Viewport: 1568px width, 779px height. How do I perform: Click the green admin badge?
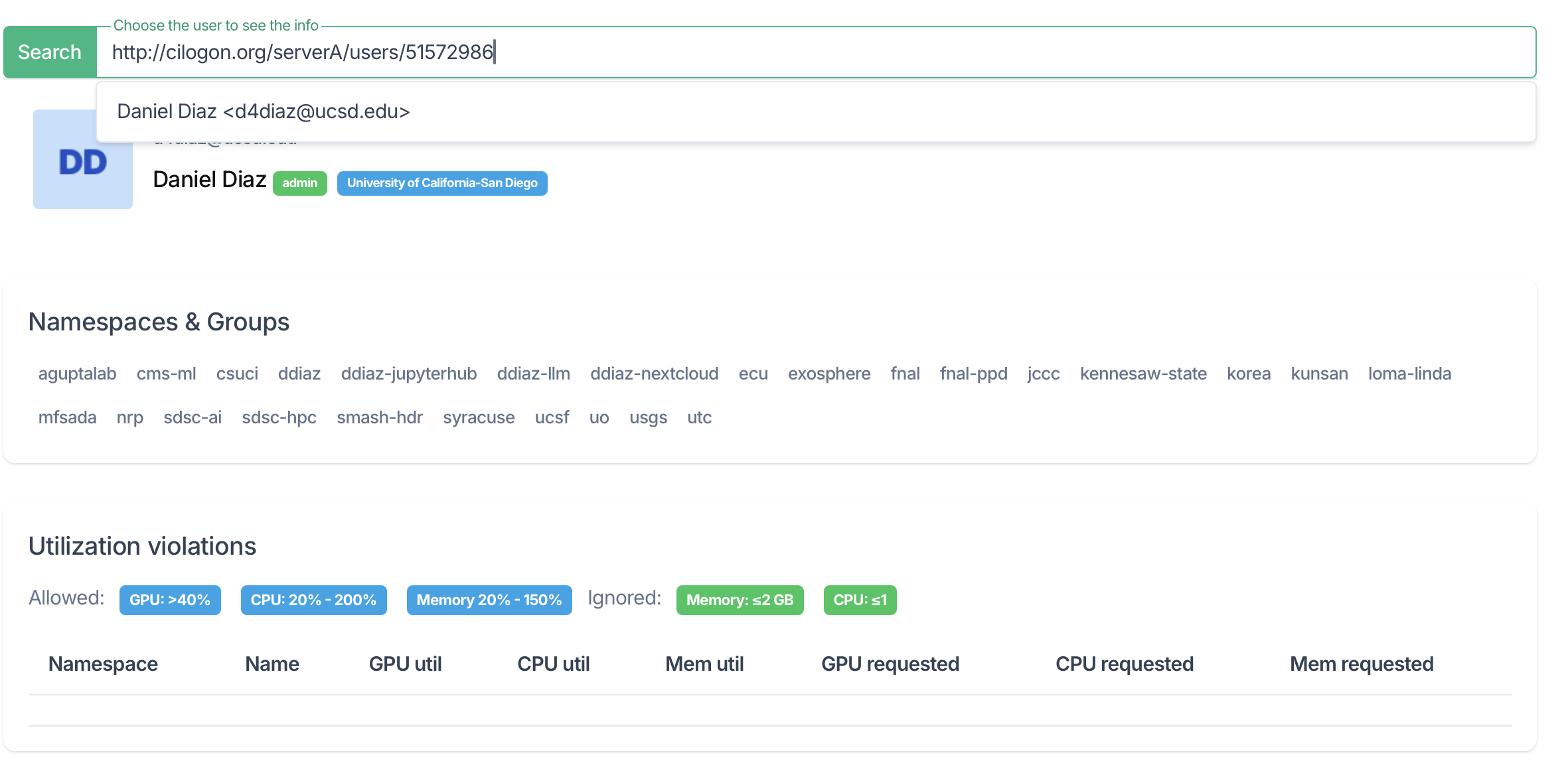click(299, 183)
